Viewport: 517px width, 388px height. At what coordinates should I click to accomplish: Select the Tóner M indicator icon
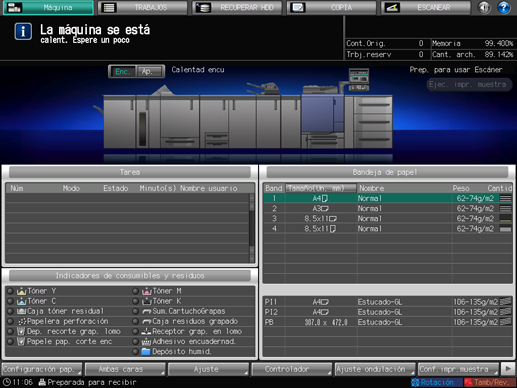pos(147,291)
